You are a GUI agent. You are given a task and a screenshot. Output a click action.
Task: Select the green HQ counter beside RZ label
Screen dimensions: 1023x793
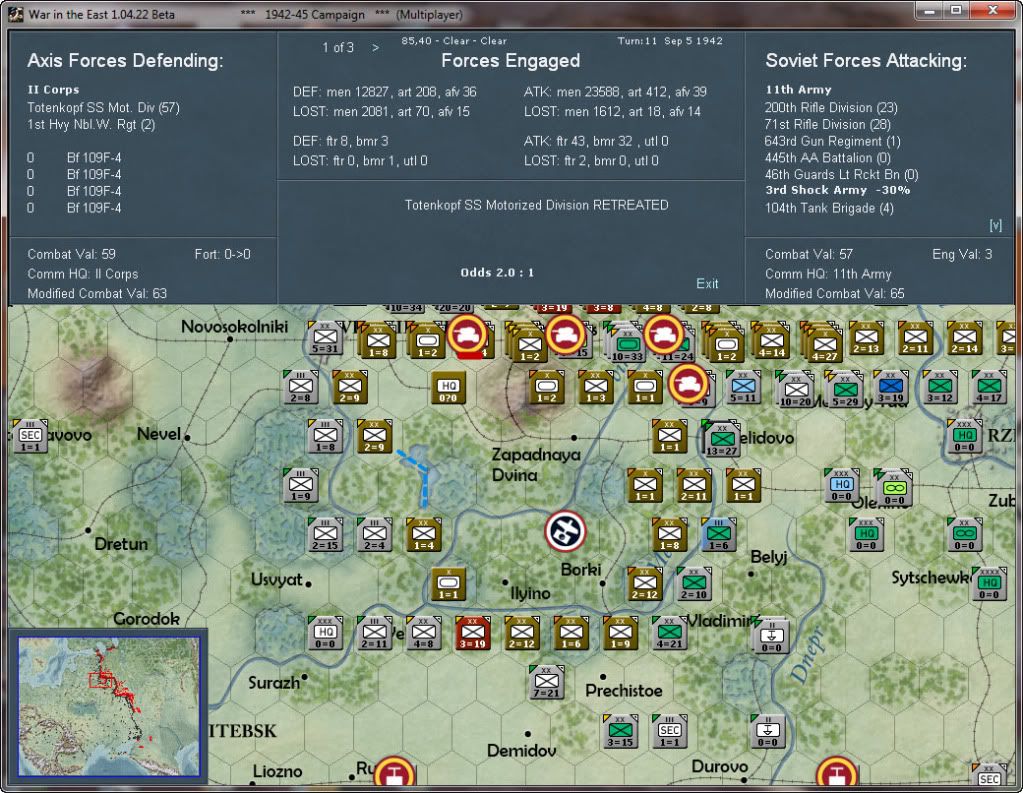coord(964,436)
